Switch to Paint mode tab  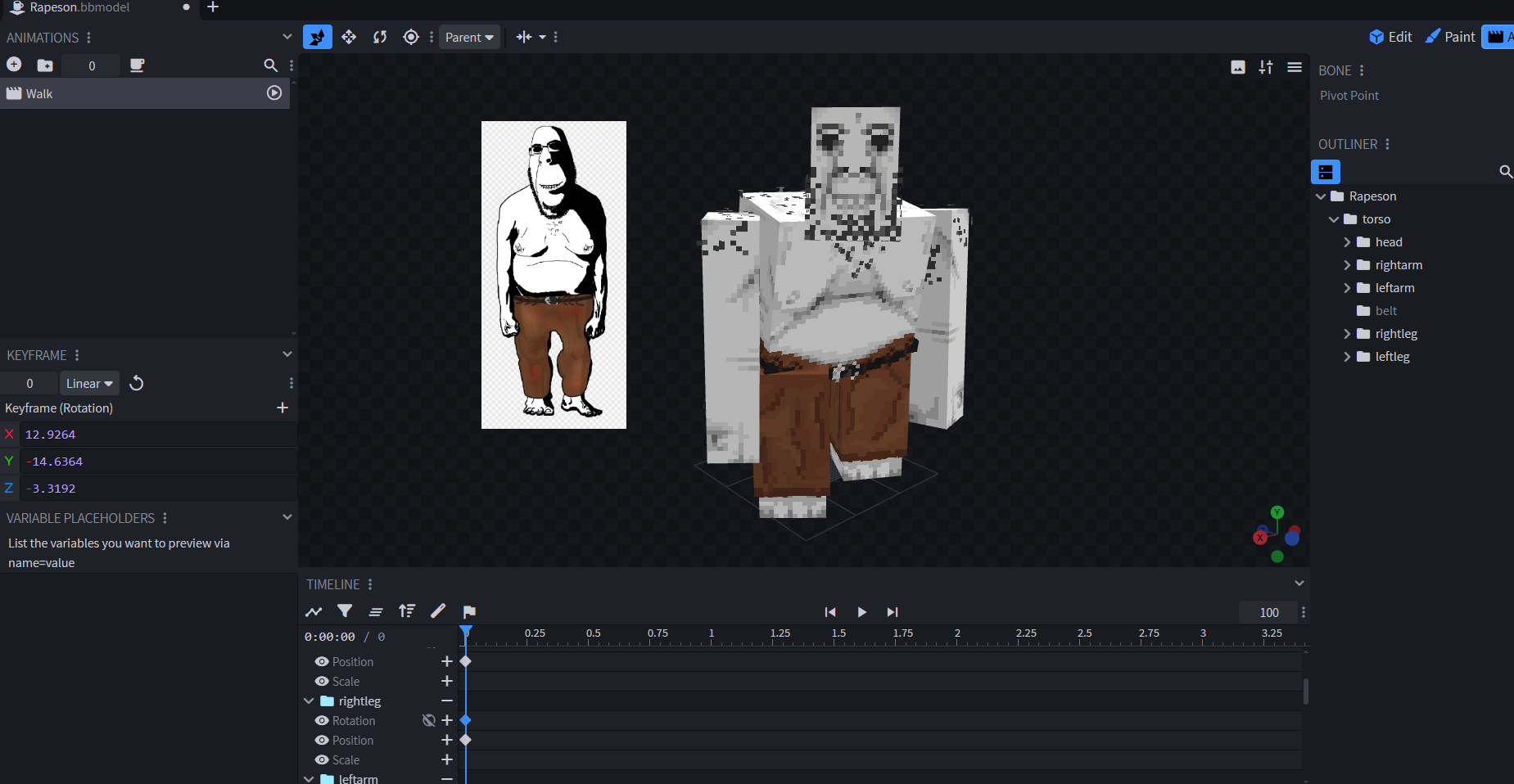1449,37
